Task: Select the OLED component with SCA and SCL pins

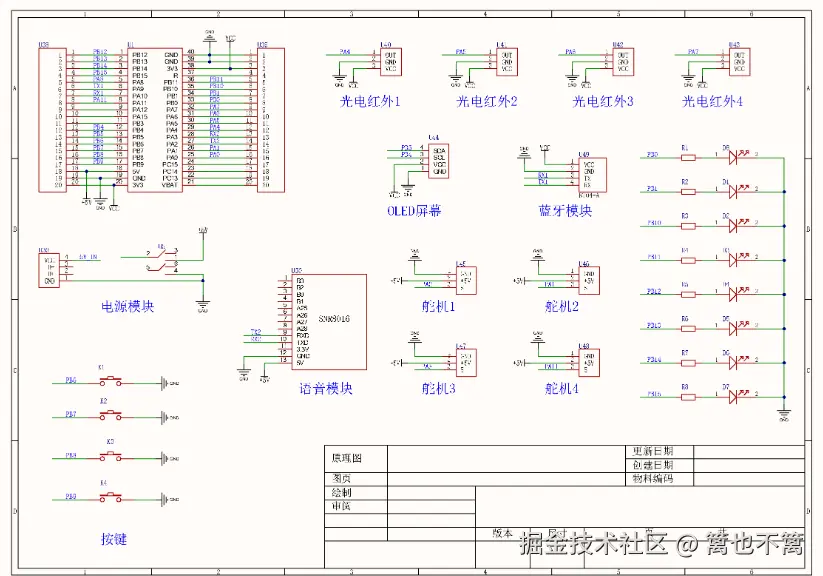Action: click(439, 161)
